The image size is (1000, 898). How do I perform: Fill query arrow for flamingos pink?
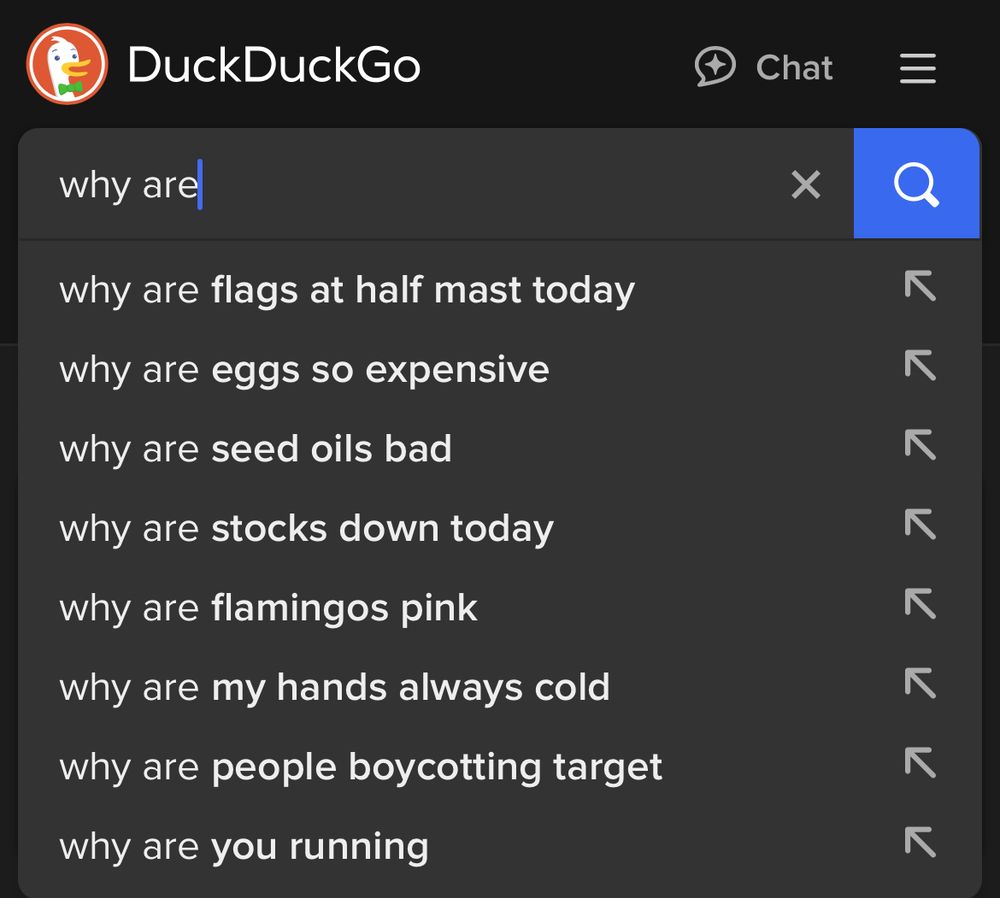pyautogui.click(x=920, y=603)
